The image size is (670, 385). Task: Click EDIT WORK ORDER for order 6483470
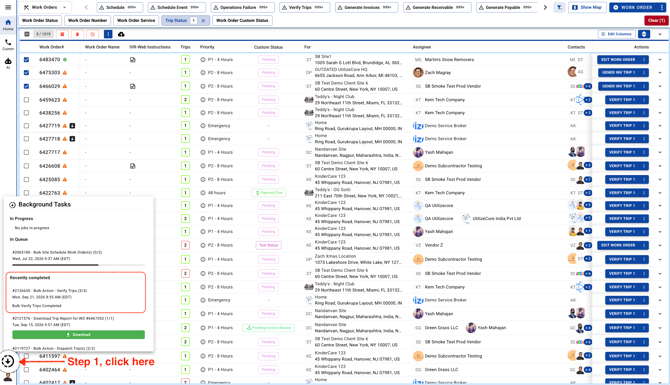(619, 60)
